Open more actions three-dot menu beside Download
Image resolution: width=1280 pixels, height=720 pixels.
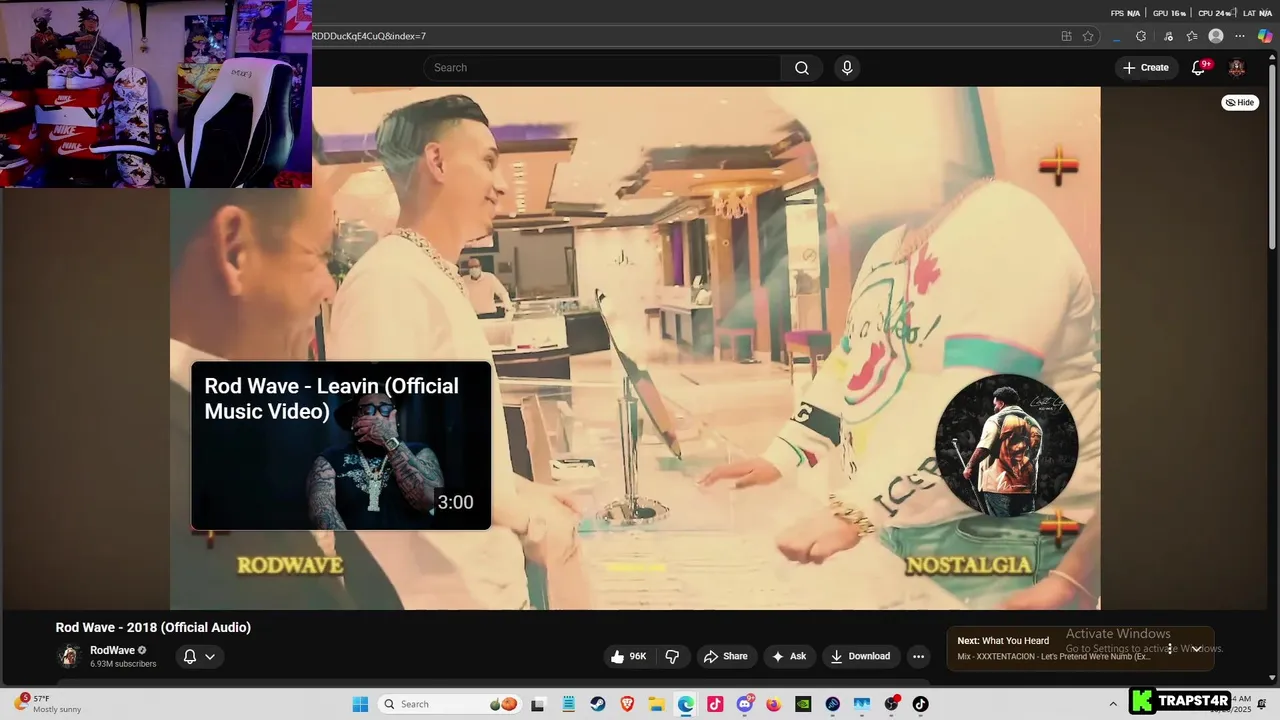918,656
